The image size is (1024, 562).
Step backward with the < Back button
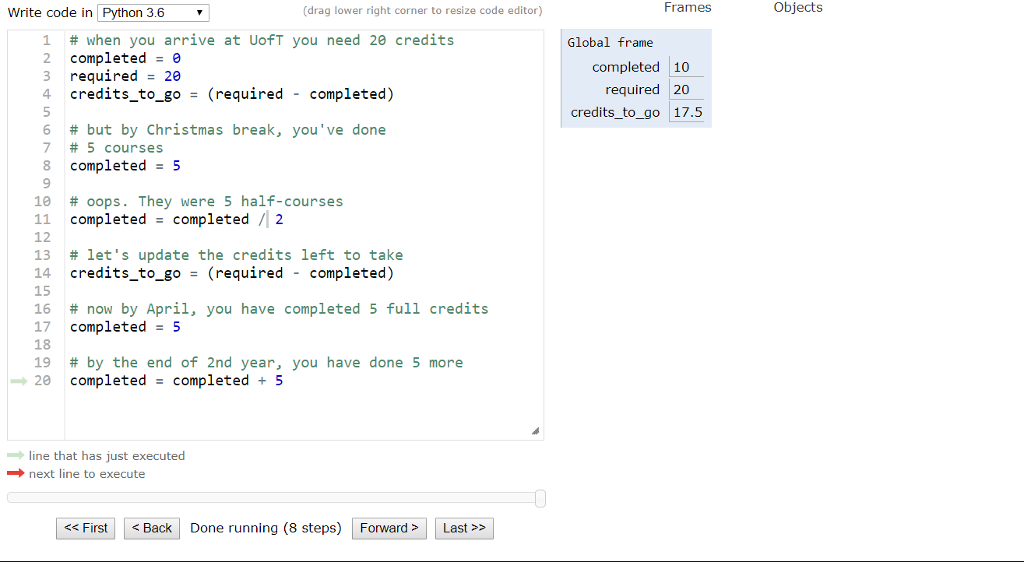[152, 528]
